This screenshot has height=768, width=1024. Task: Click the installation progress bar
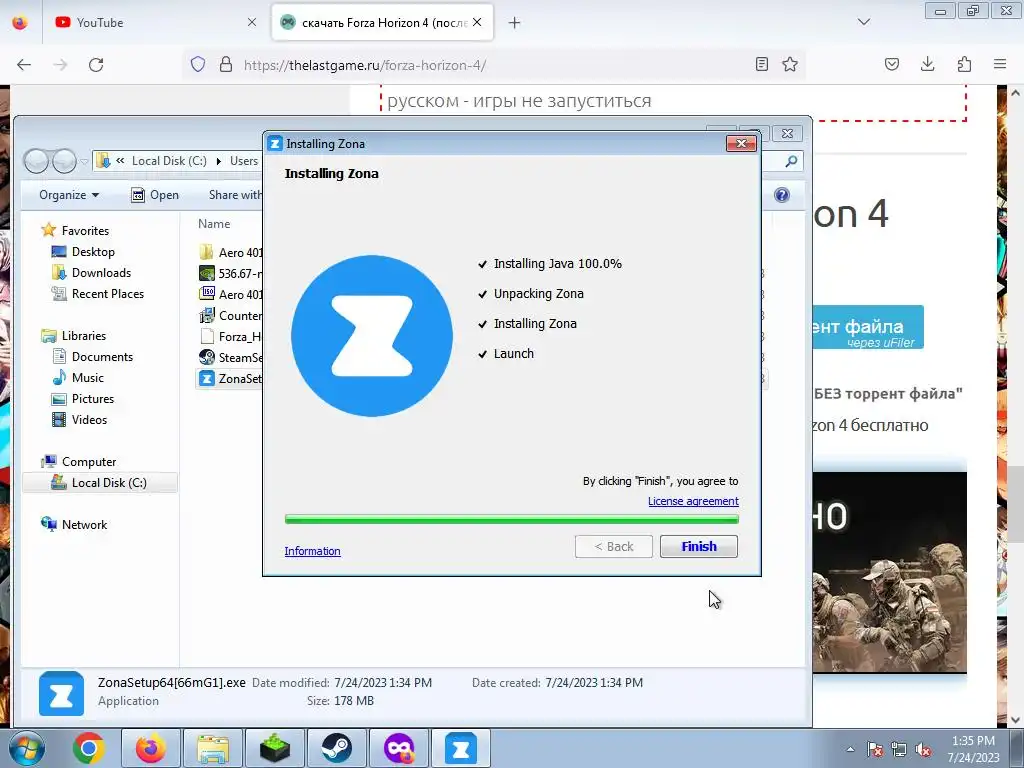tap(511, 519)
